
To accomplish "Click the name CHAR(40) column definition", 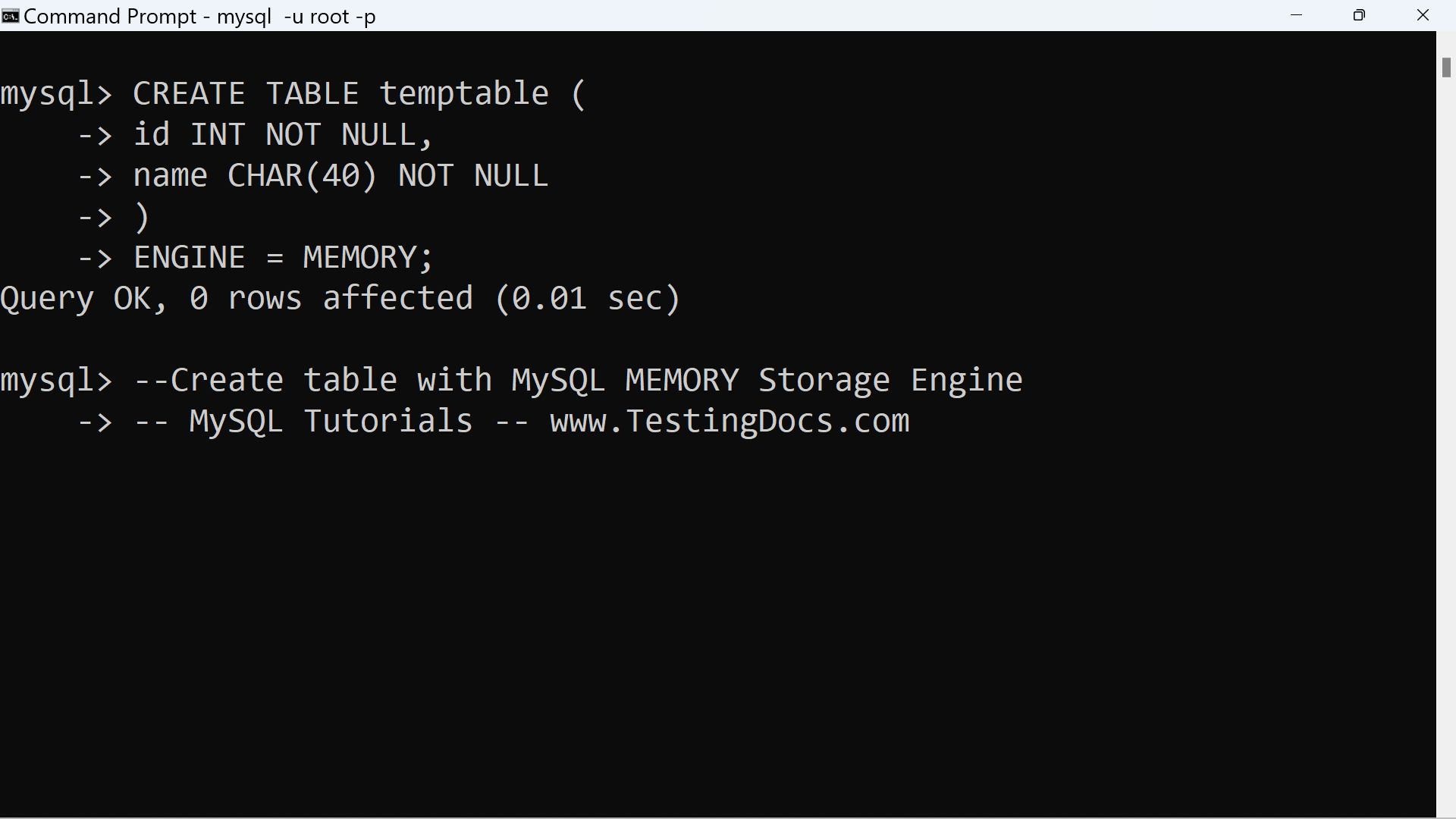I will [x=340, y=175].
